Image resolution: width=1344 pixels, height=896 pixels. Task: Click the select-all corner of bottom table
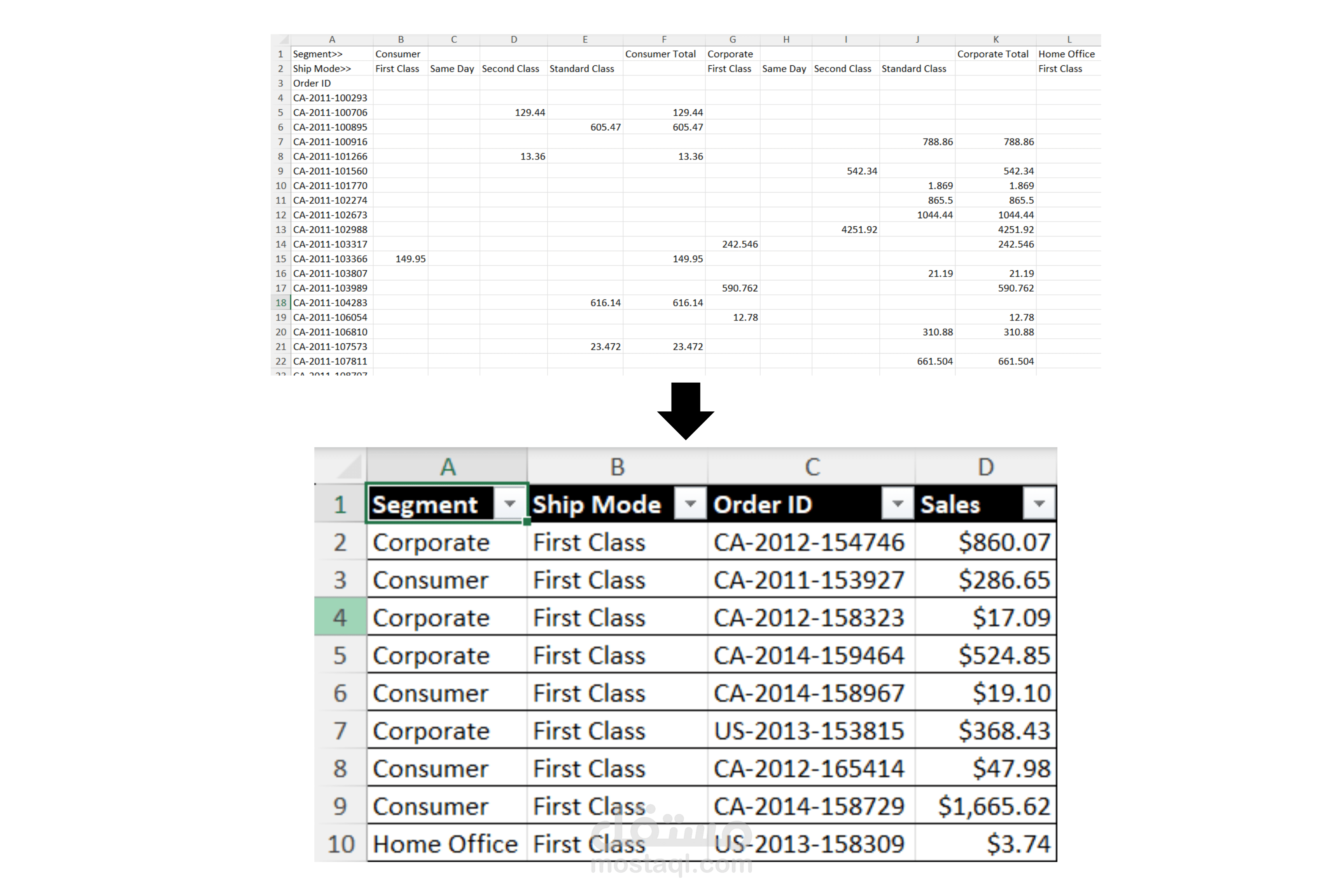340,466
